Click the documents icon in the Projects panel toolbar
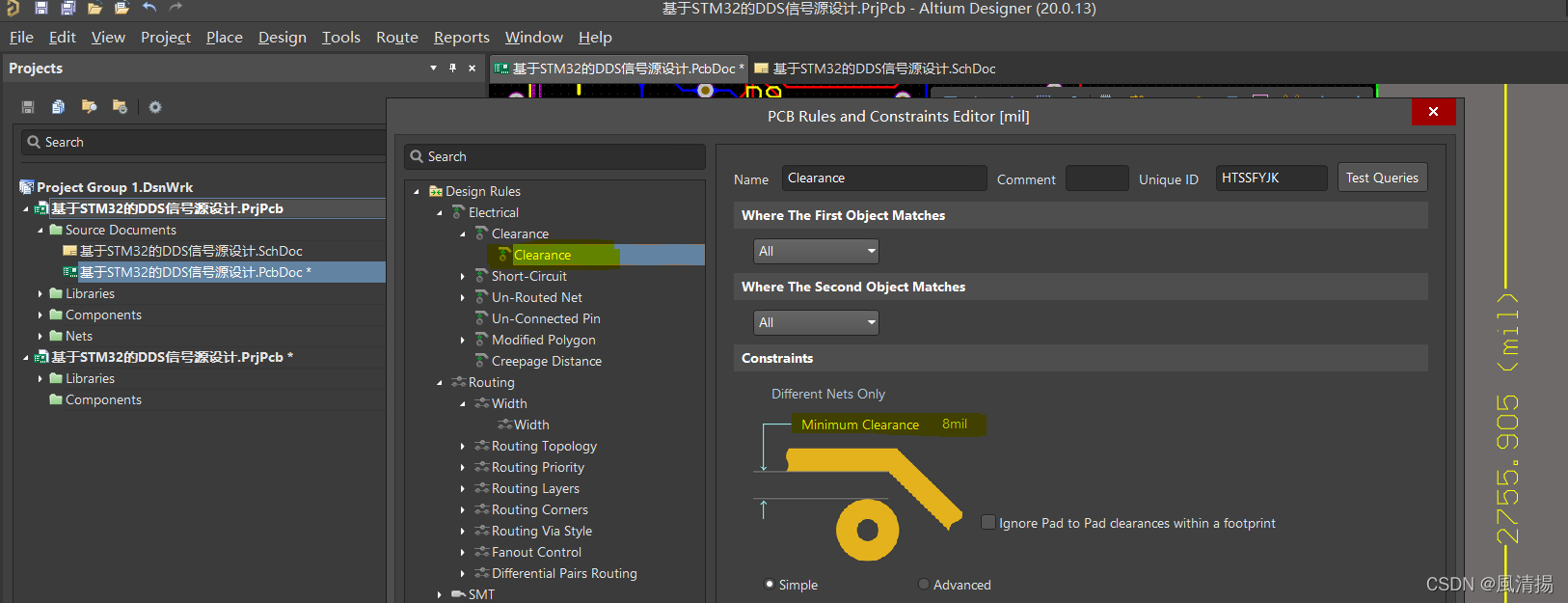This screenshot has width=1568, height=603. pos(58,107)
